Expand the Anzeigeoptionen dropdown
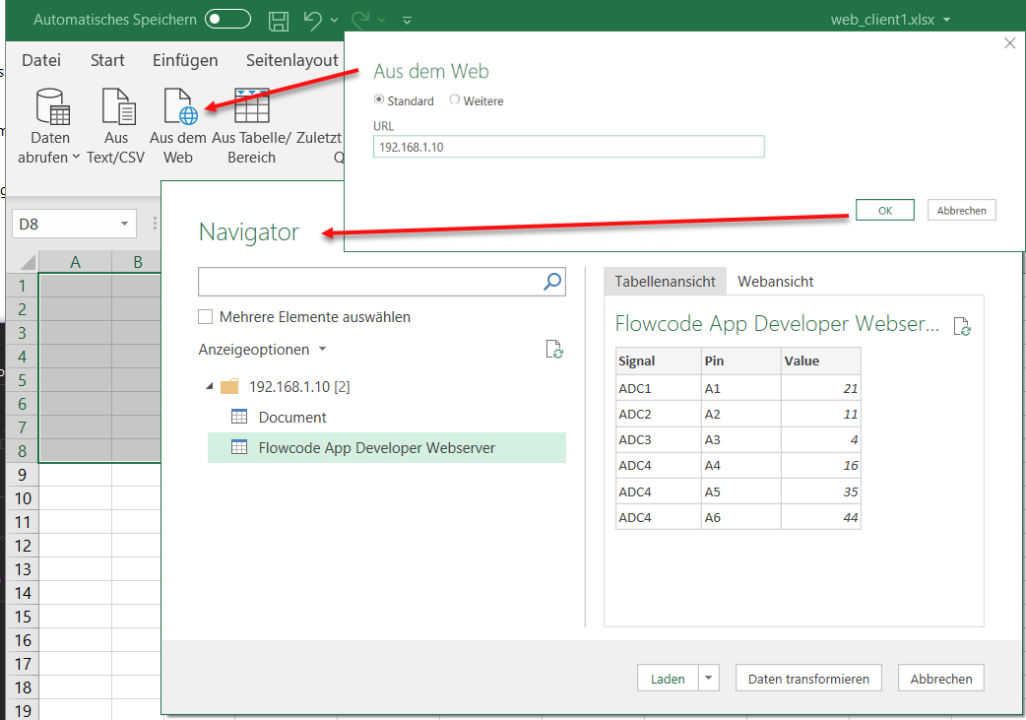Screen dimensions: 1026x720 [x=321, y=350]
